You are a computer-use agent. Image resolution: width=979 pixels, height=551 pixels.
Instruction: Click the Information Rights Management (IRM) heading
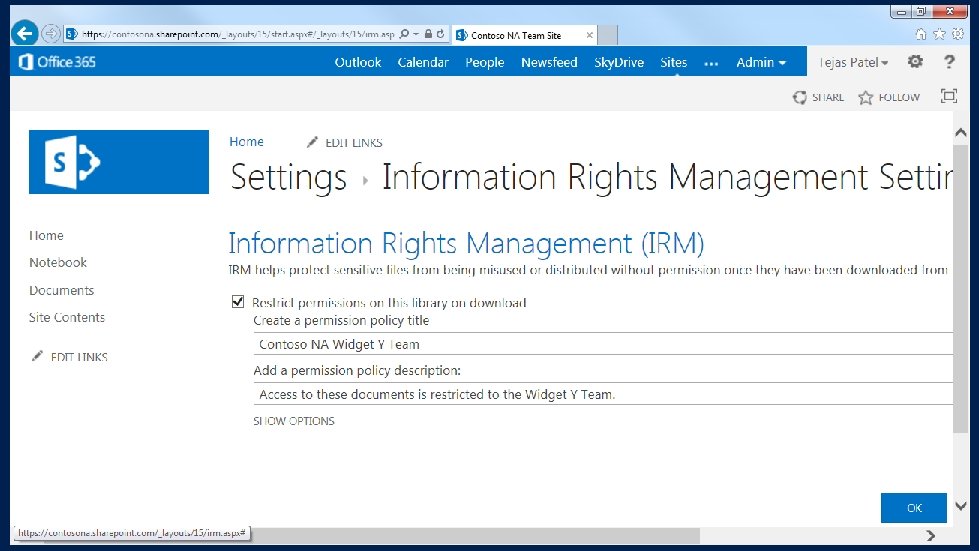(x=466, y=243)
